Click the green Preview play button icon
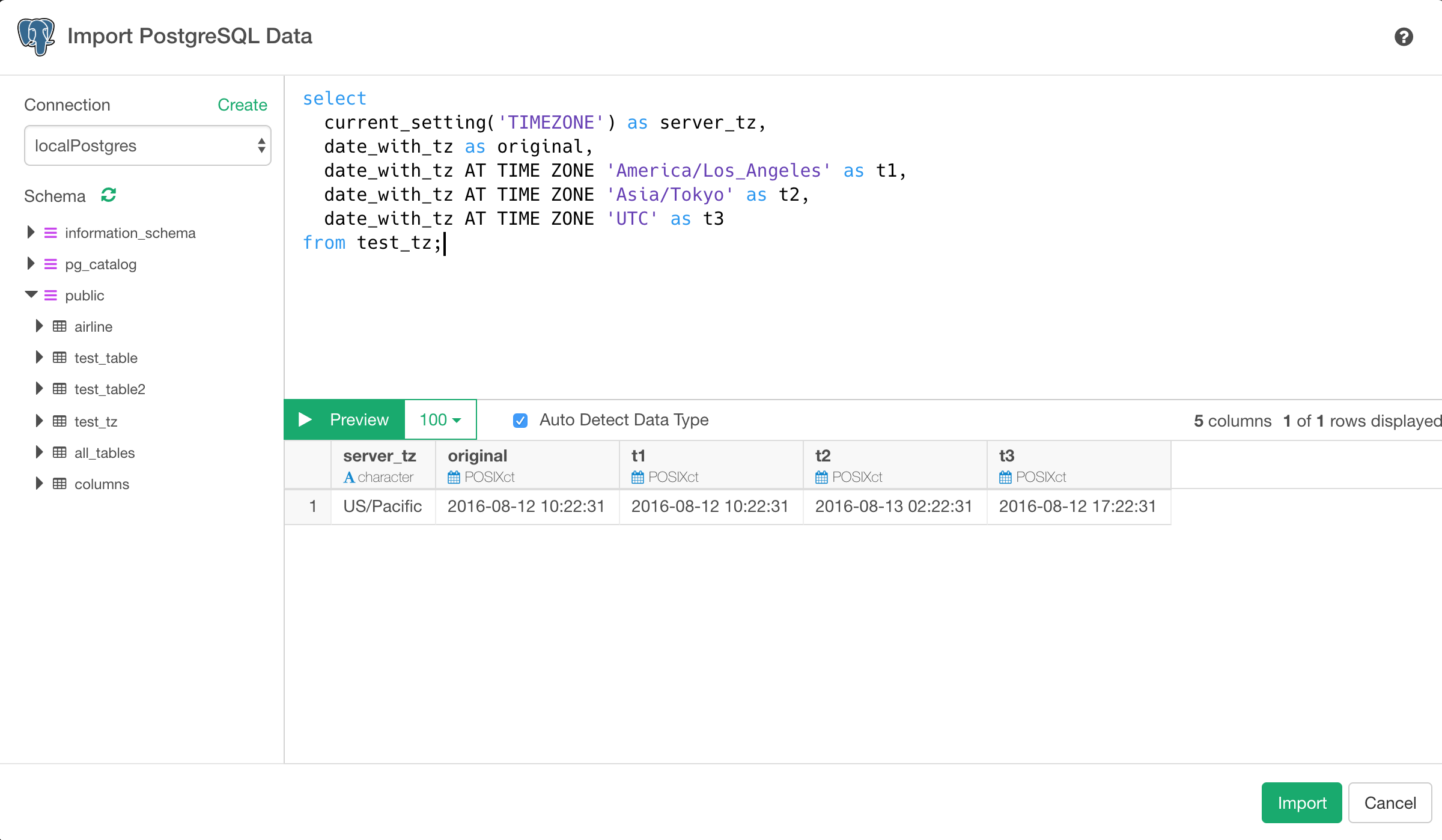The width and height of the screenshot is (1442, 840). coord(307,420)
